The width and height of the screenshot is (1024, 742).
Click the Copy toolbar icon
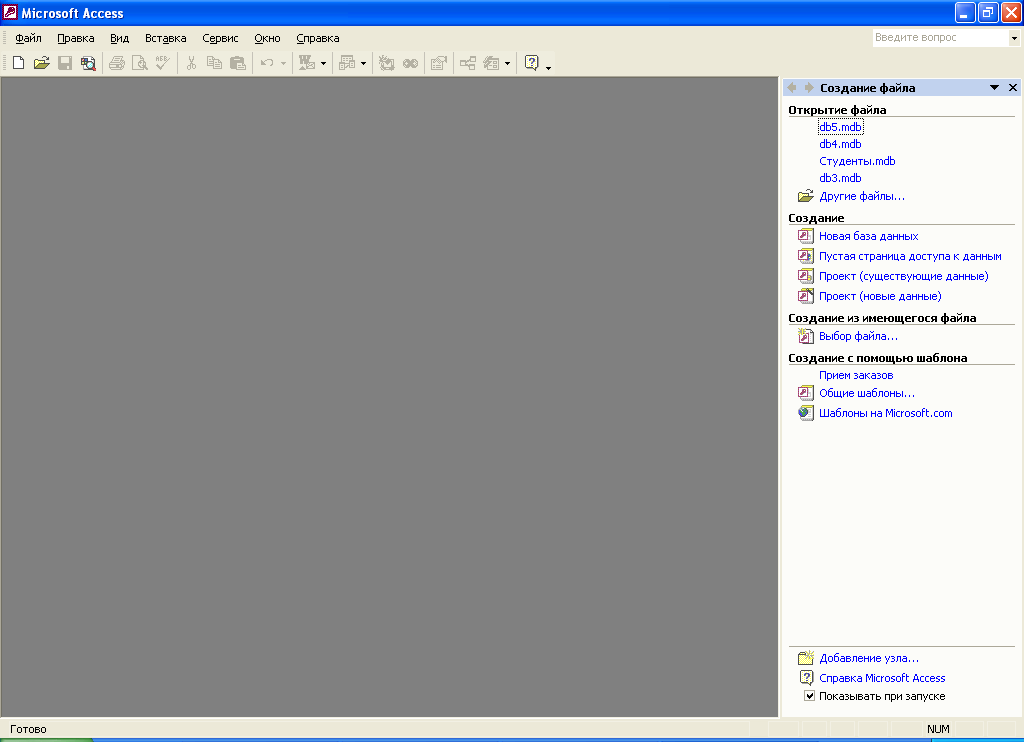[x=214, y=63]
